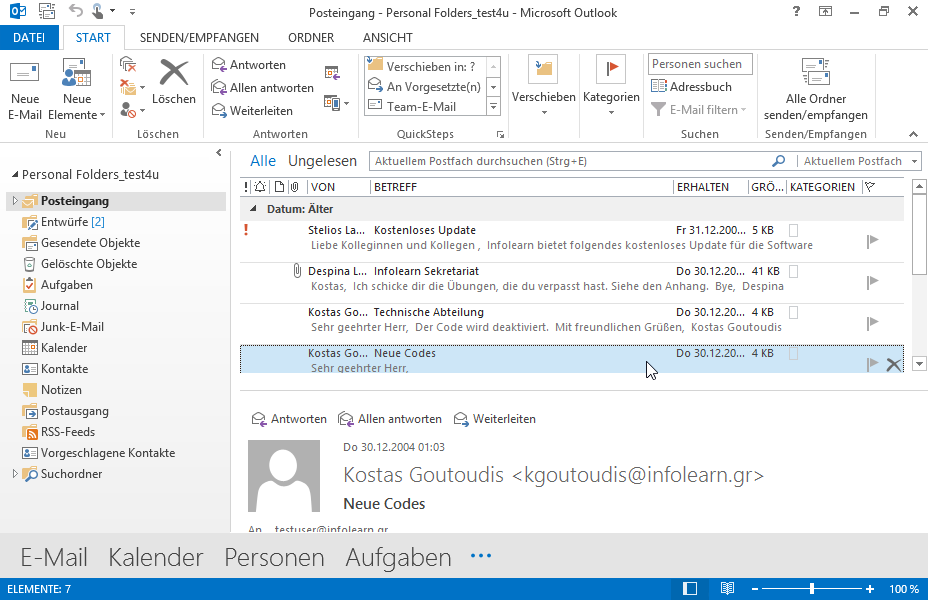
Task: Toggle category box for Technische Abteilung email
Action: (794, 312)
